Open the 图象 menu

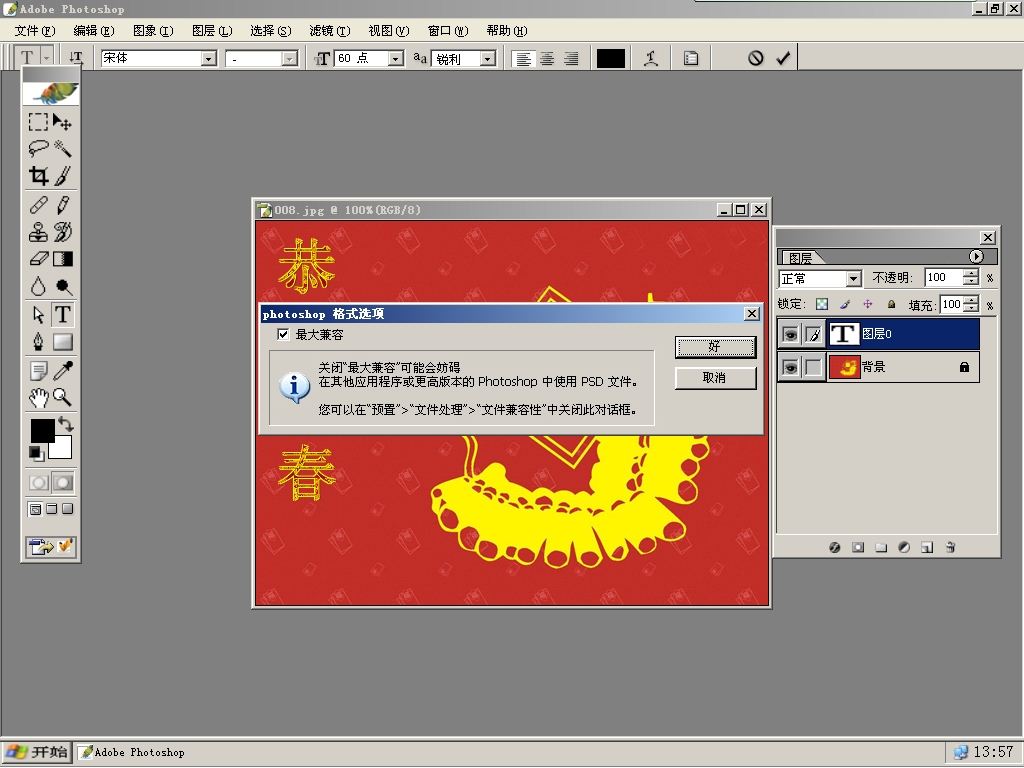(x=153, y=31)
